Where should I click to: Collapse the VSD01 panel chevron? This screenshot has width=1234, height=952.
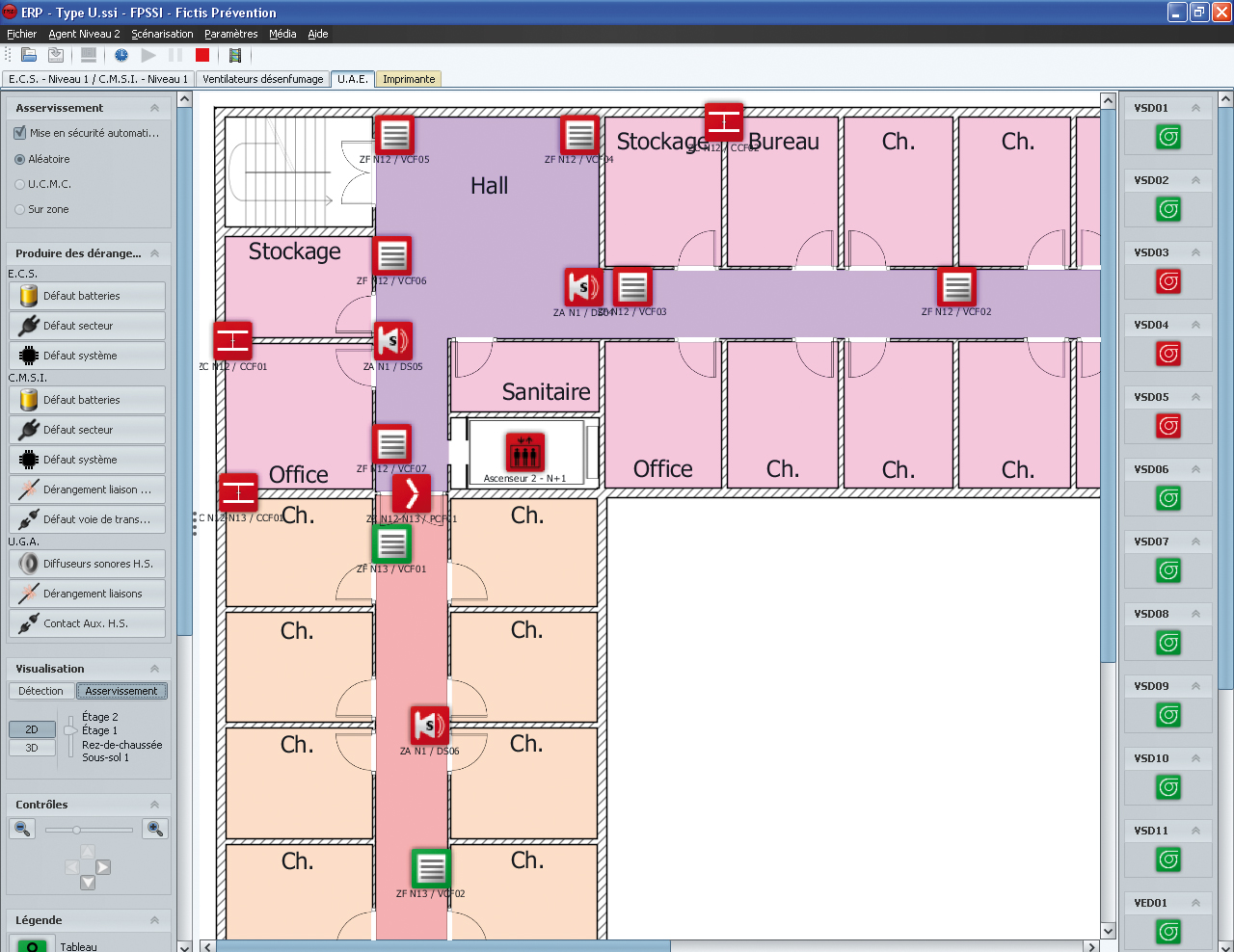pos(1195,108)
